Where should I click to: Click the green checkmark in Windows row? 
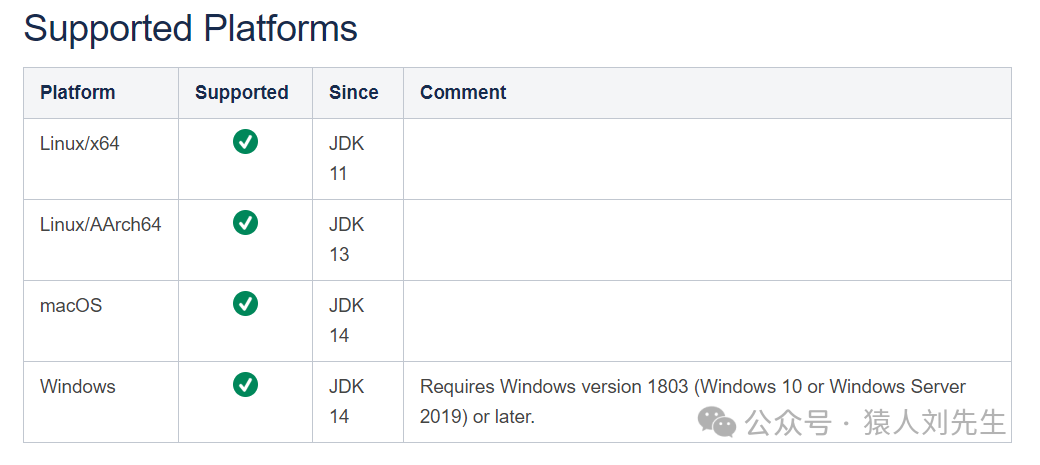pyautogui.click(x=245, y=385)
